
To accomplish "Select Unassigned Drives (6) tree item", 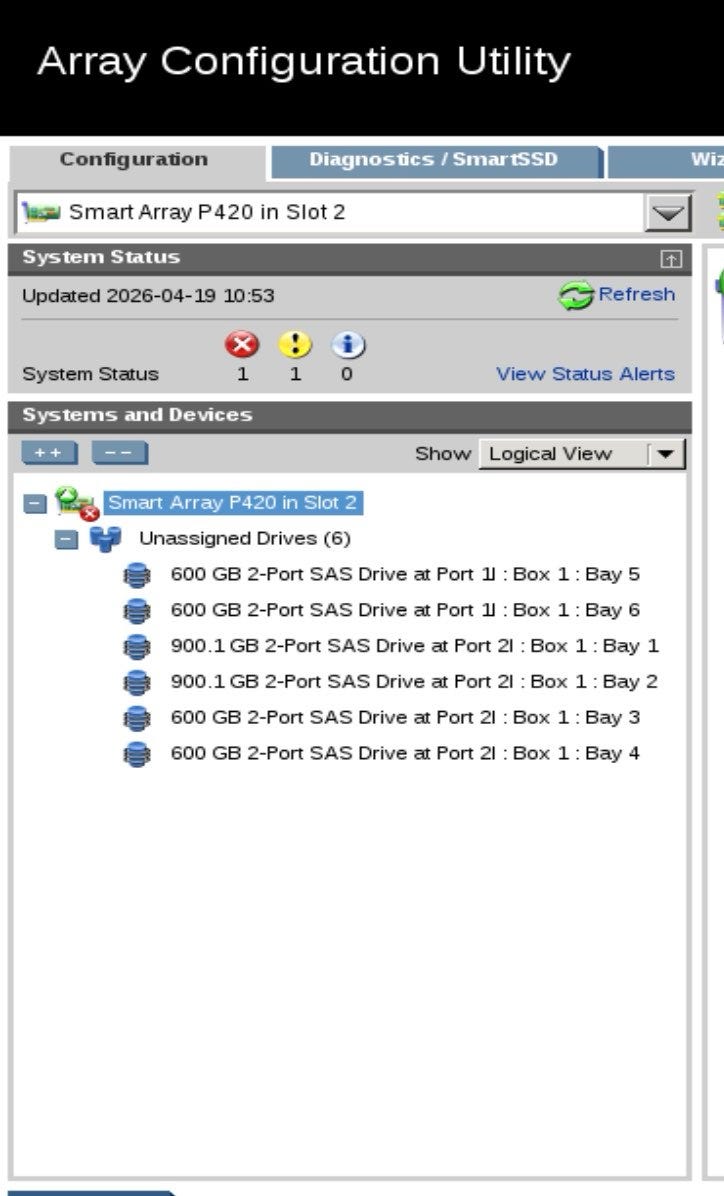I will point(245,539).
